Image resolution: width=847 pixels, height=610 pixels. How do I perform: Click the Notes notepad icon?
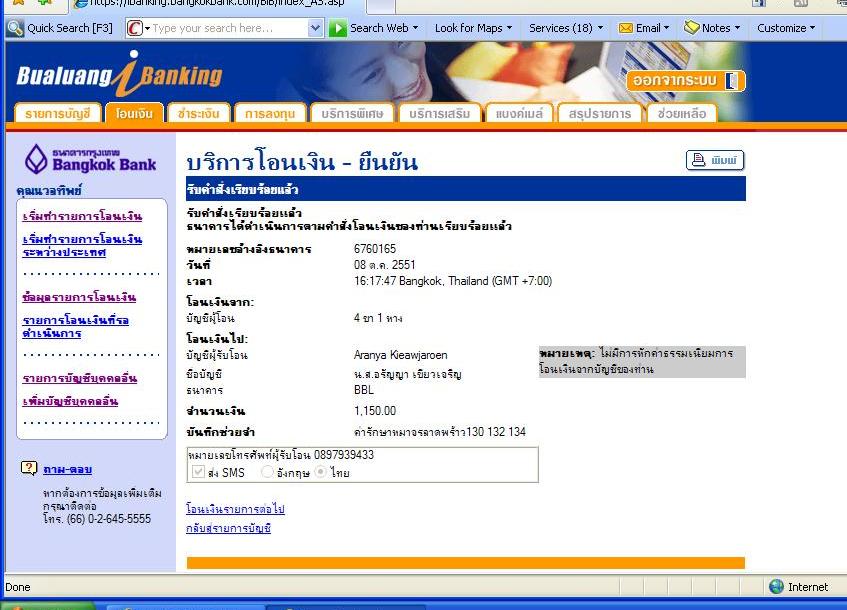[691, 28]
